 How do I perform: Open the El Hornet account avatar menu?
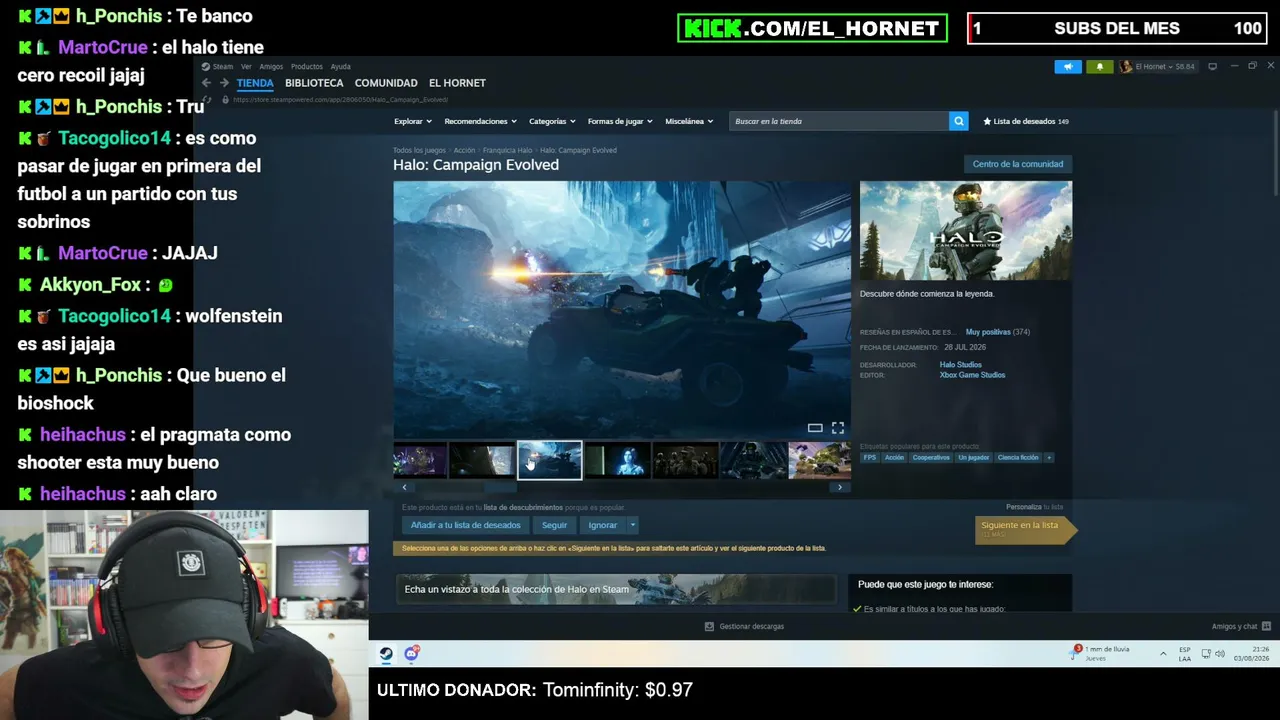point(1126,67)
